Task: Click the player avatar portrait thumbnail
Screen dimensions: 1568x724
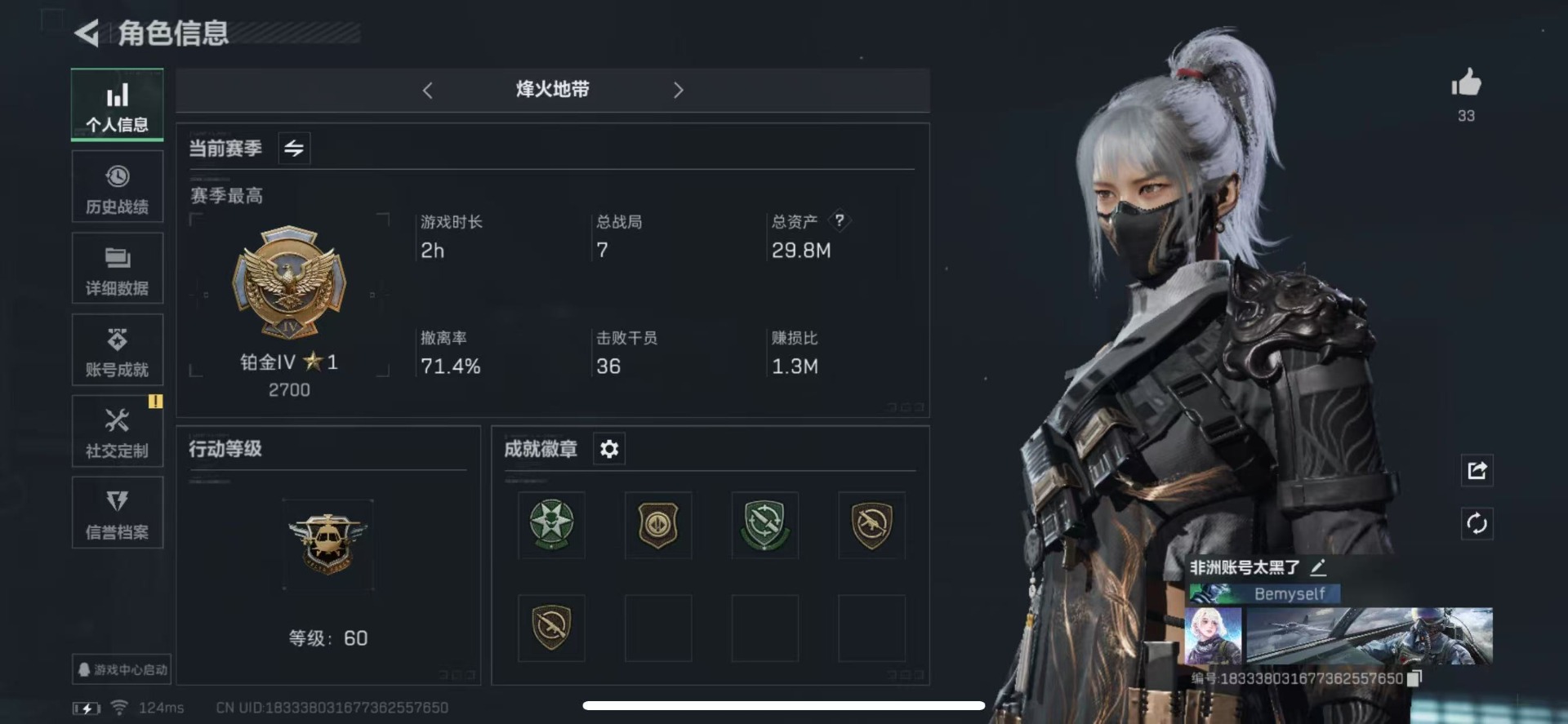Action: [1213, 635]
